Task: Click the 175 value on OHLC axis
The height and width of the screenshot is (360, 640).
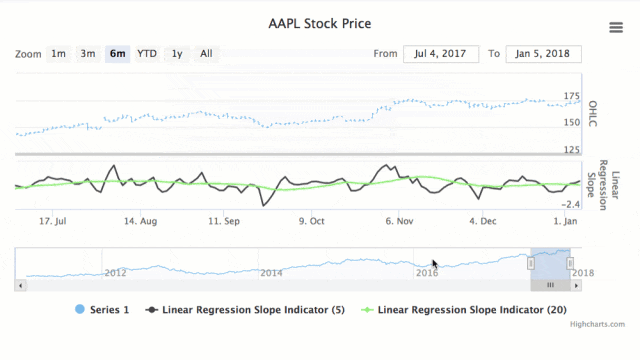Action: [x=571, y=96]
